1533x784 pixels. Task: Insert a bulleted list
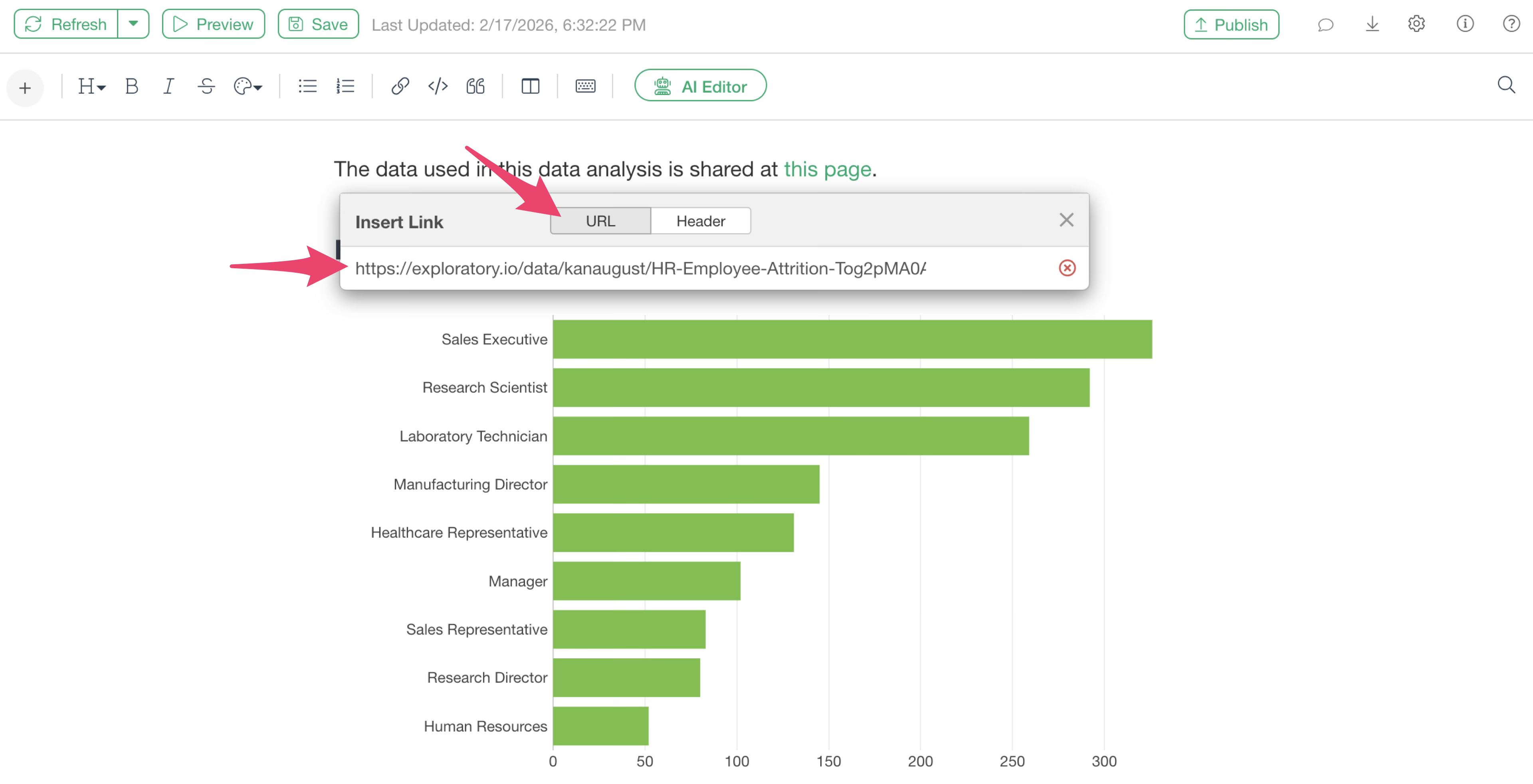307,86
